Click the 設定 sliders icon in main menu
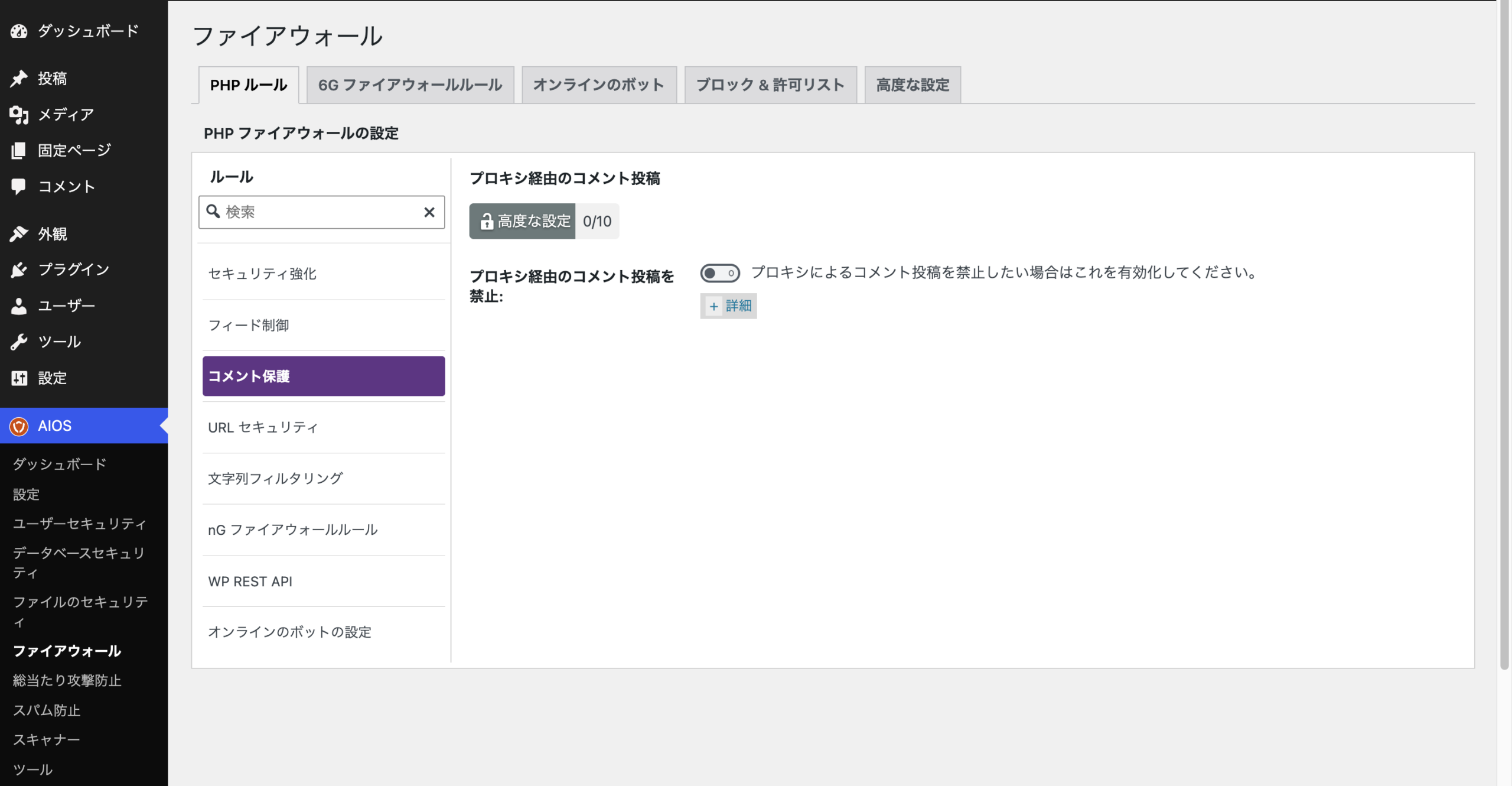This screenshot has width=1512, height=786. [x=19, y=378]
